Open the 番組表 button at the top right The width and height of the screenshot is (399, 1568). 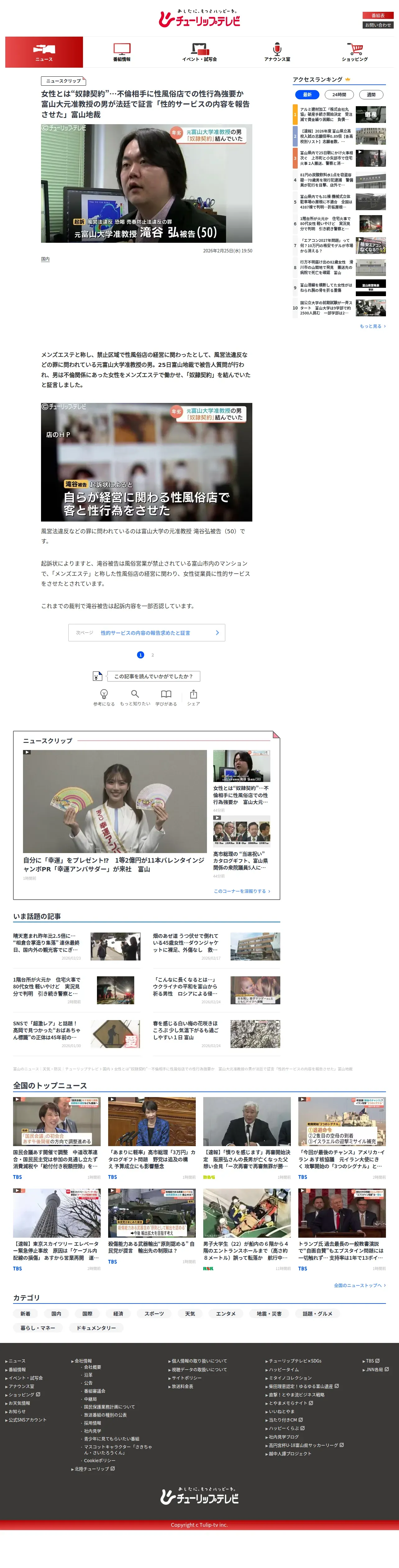[x=378, y=15]
